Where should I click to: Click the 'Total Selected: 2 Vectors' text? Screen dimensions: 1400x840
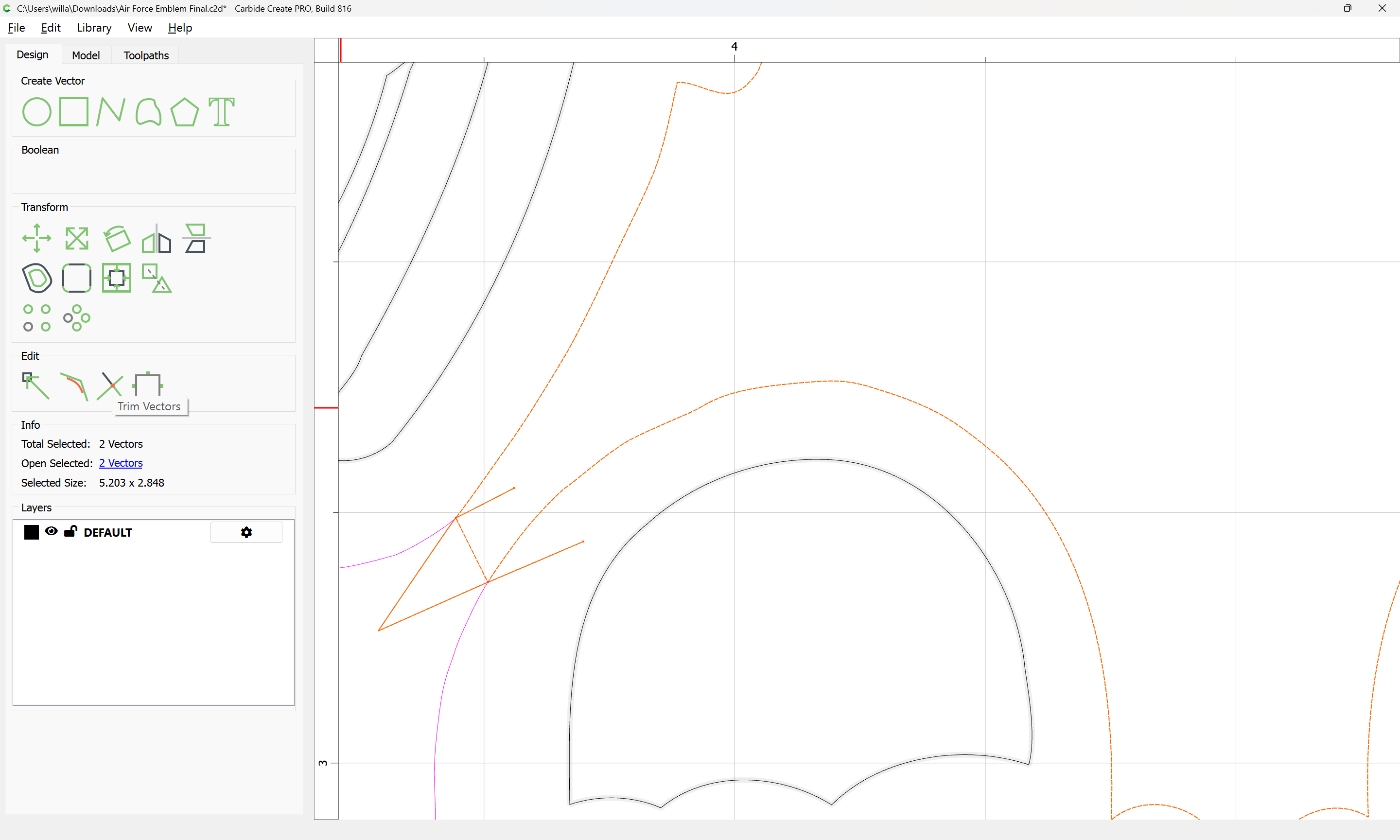pos(82,444)
